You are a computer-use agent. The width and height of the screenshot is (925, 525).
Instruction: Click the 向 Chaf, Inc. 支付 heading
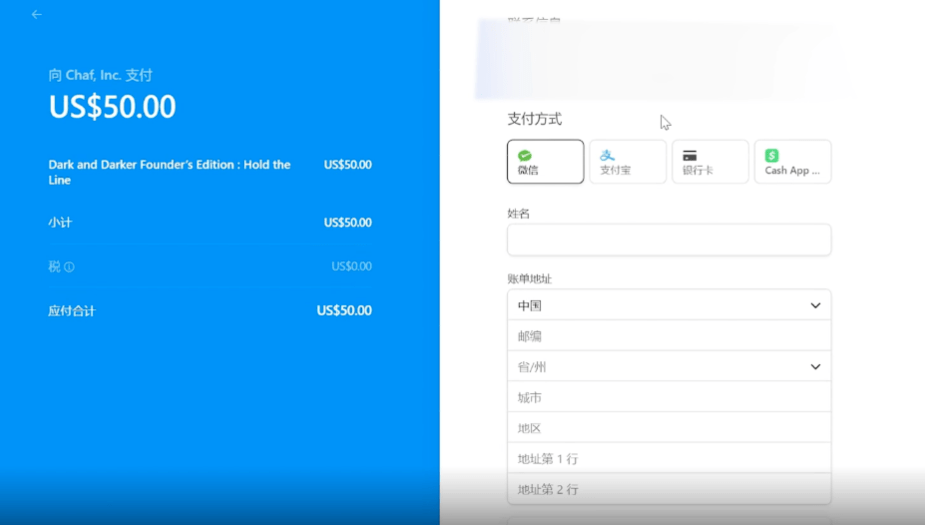100,75
